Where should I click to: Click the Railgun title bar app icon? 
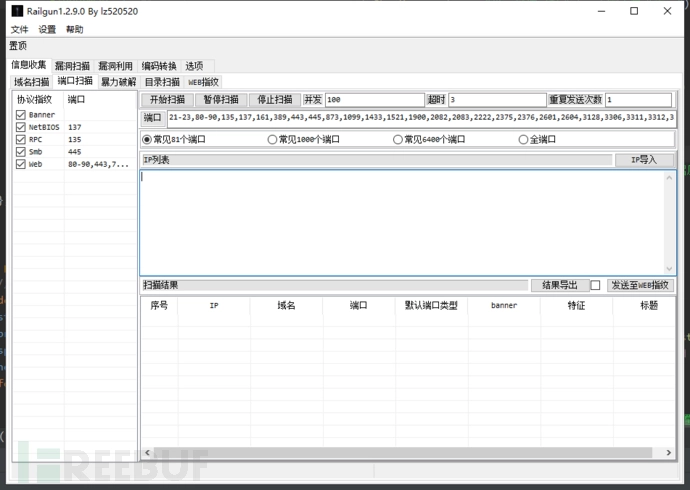point(17,11)
